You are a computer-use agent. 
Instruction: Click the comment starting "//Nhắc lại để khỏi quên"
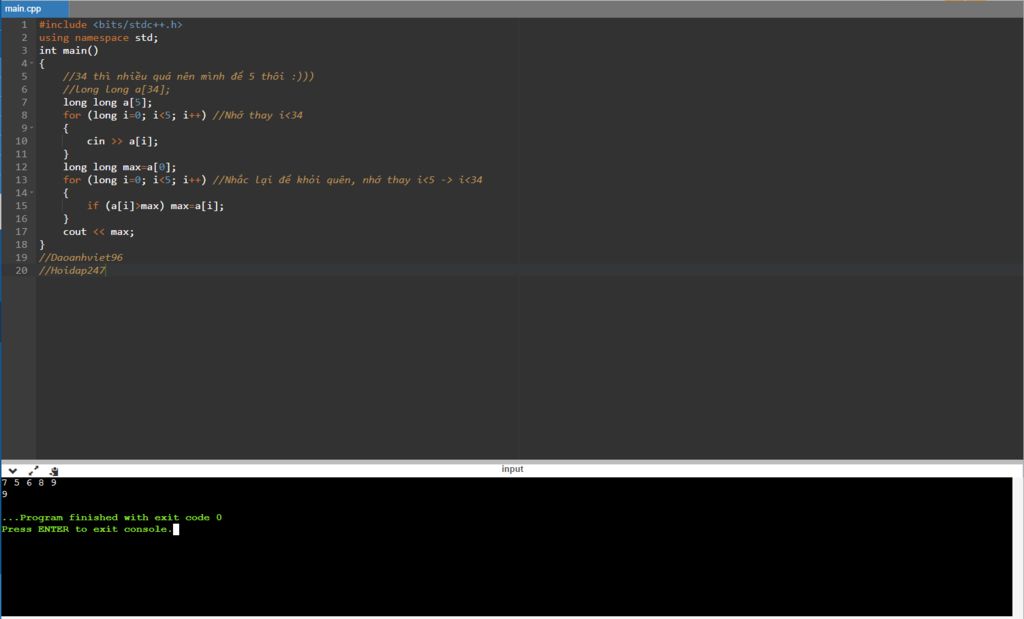pyautogui.click(x=347, y=180)
